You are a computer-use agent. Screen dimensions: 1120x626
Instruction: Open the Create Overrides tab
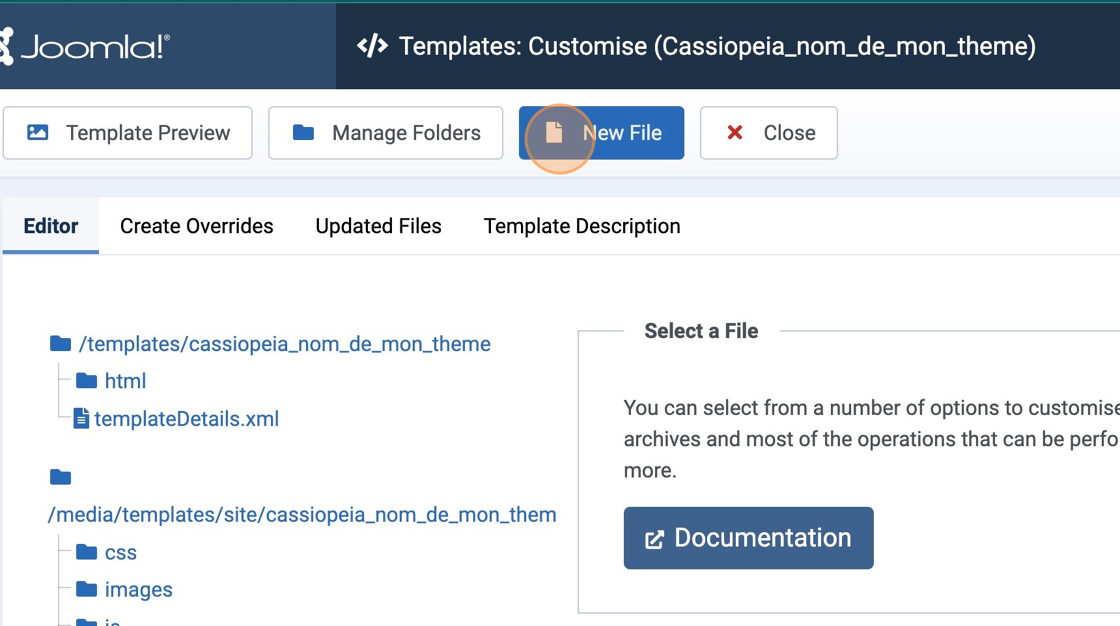tap(196, 226)
